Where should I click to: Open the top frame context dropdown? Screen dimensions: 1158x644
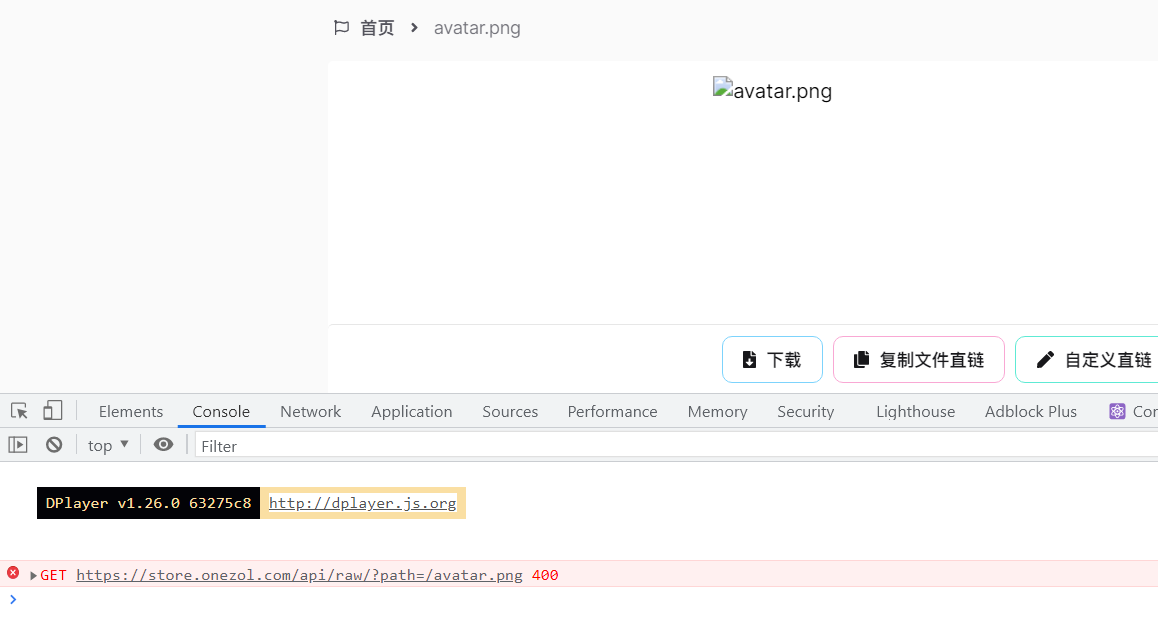tap(106, 444)
